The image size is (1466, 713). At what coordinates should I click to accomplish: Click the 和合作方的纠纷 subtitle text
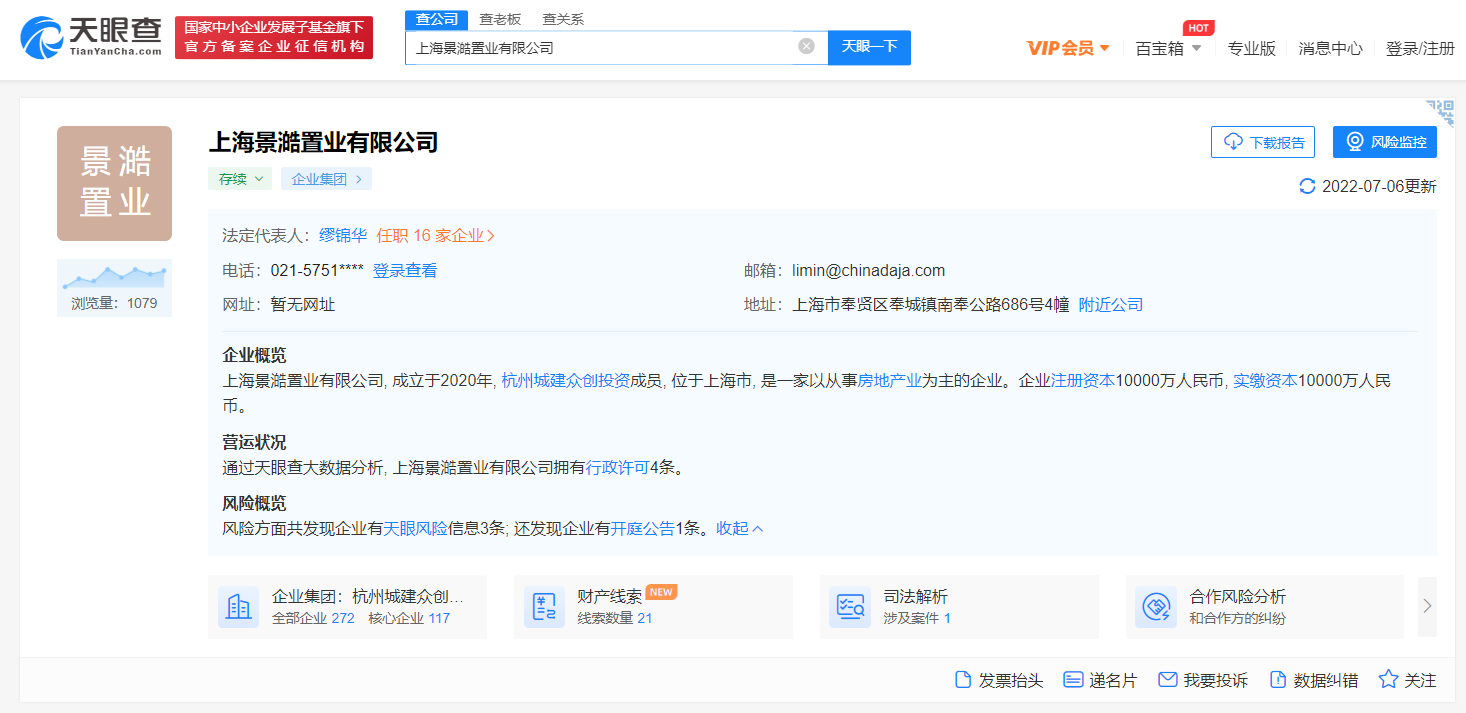(x=1237, y=618)
